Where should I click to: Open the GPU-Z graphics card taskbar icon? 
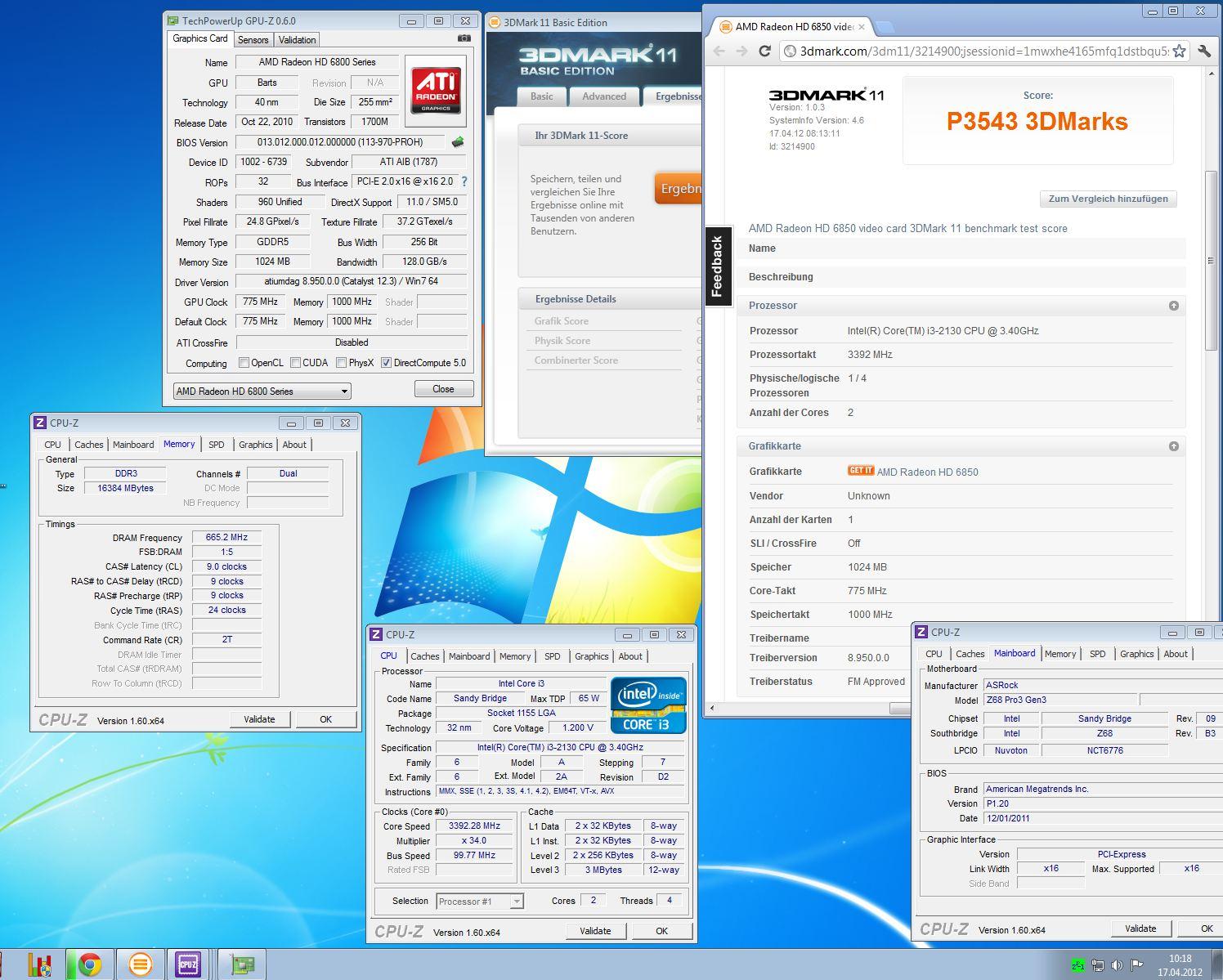[242, 964]
